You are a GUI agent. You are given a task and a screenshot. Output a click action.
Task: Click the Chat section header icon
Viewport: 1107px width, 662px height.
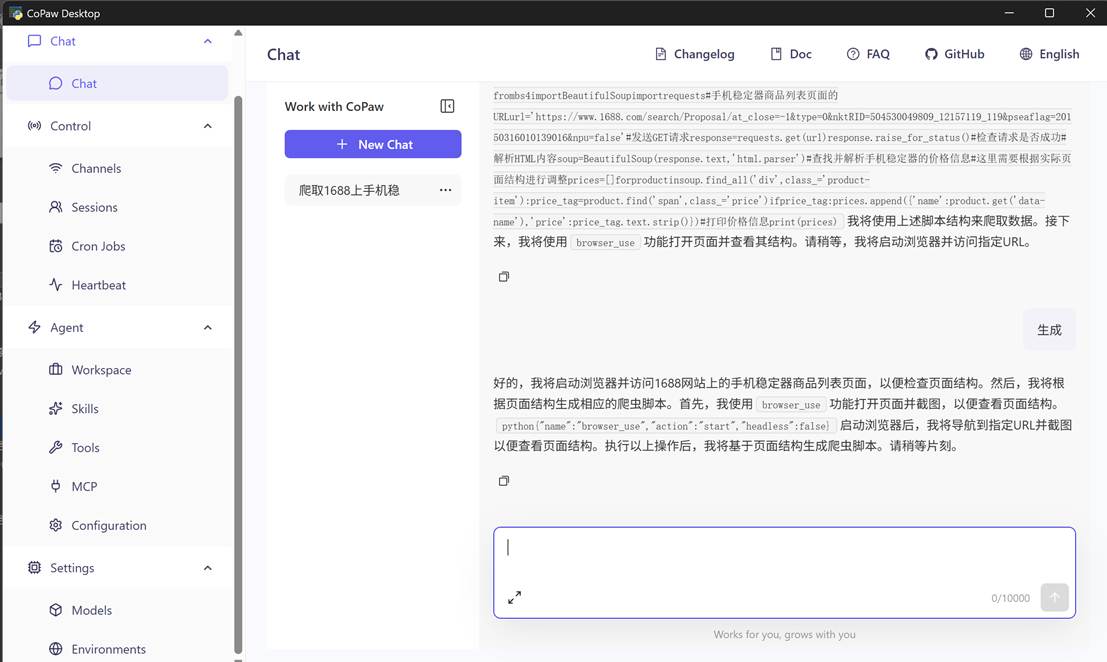click(x=34, y=41)
